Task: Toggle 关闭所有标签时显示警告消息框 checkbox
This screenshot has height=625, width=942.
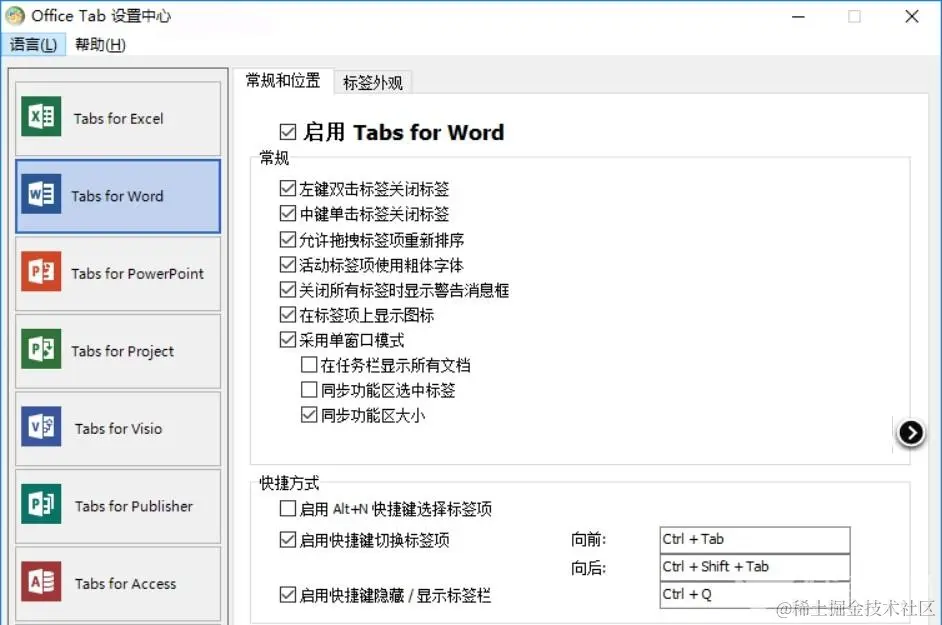Action: 288,290
